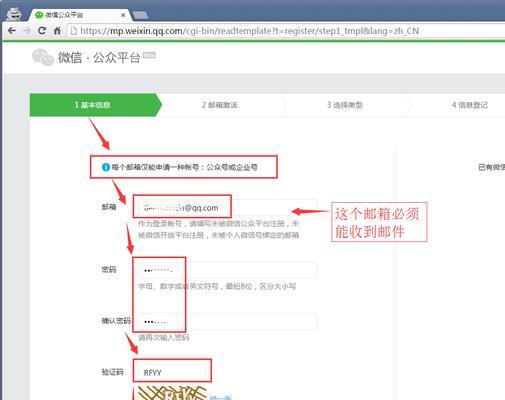Click the password rules hint text
The height and width of the screenshot is (400, 505).
(217, 286)
